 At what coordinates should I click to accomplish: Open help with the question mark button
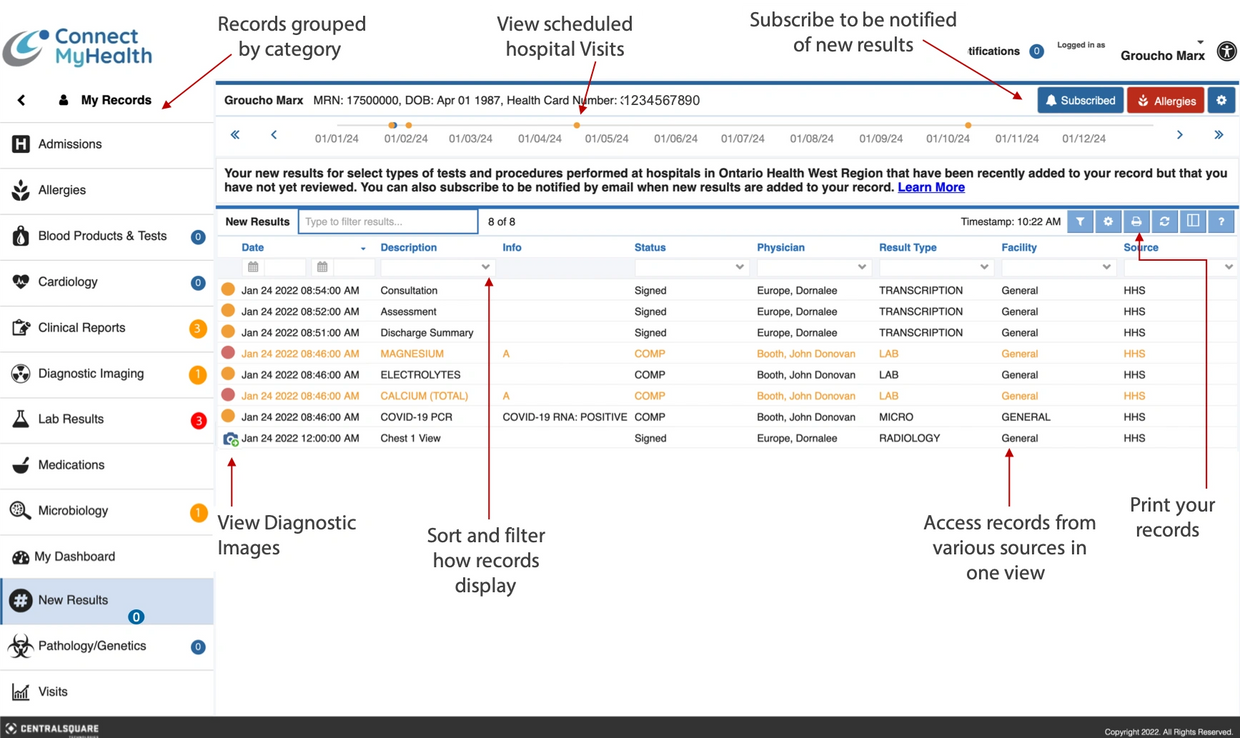point(1221,222)
